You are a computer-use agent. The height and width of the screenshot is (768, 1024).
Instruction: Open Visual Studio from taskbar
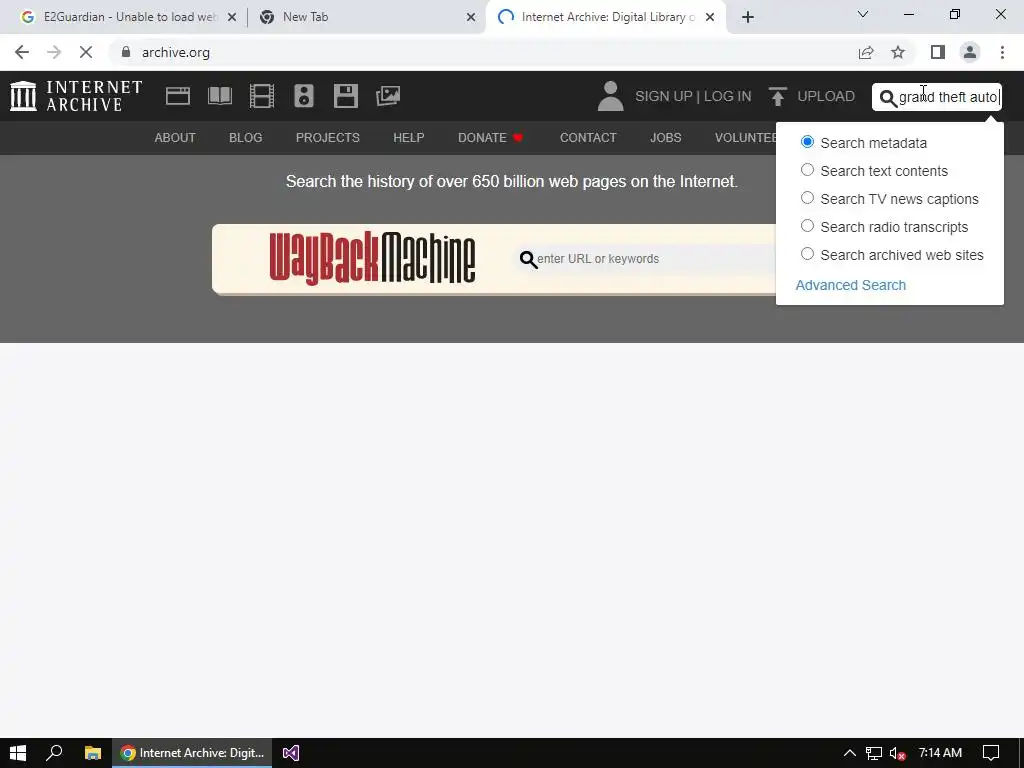coord(291,753)
